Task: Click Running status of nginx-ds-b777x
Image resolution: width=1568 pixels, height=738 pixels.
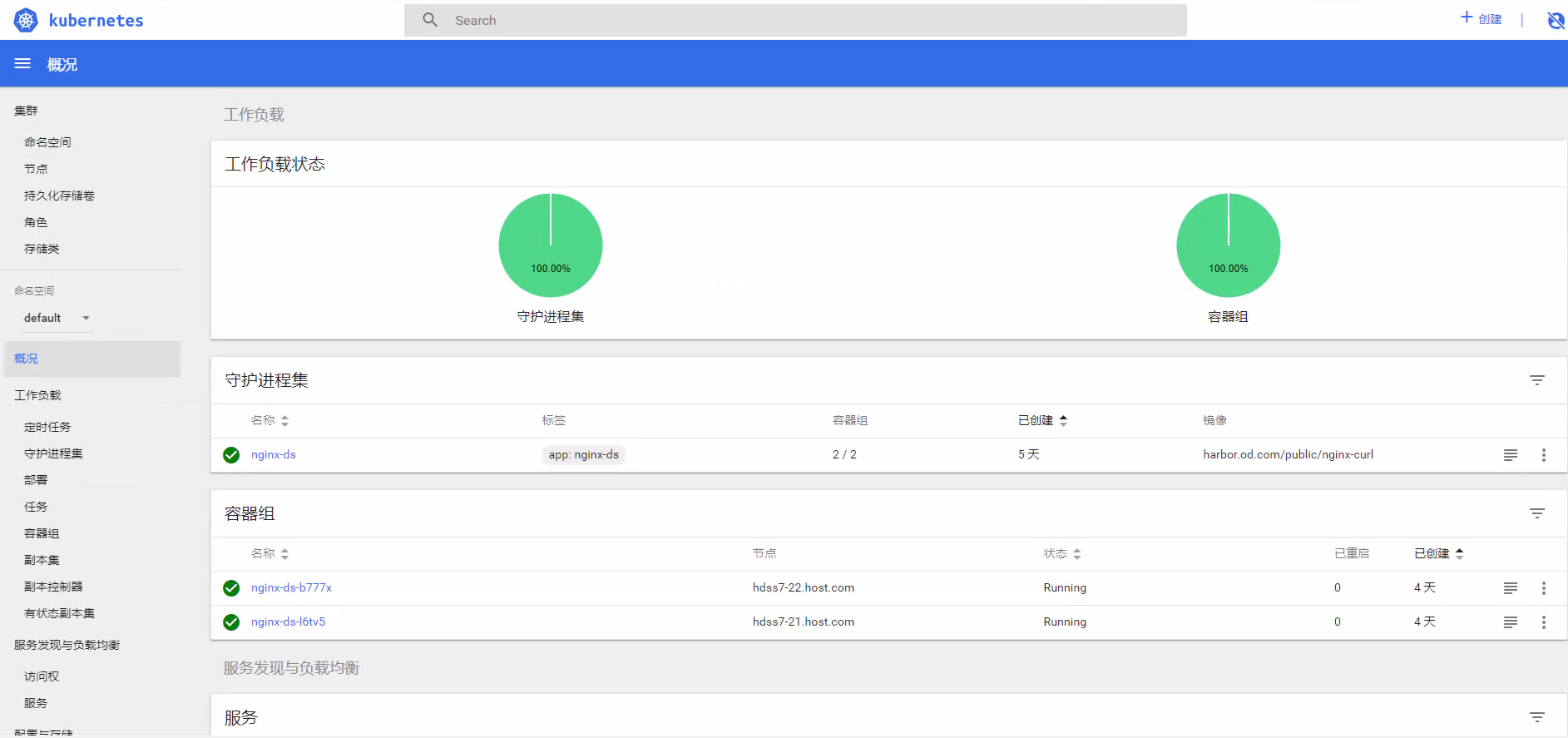Action: click(1065, 587)
